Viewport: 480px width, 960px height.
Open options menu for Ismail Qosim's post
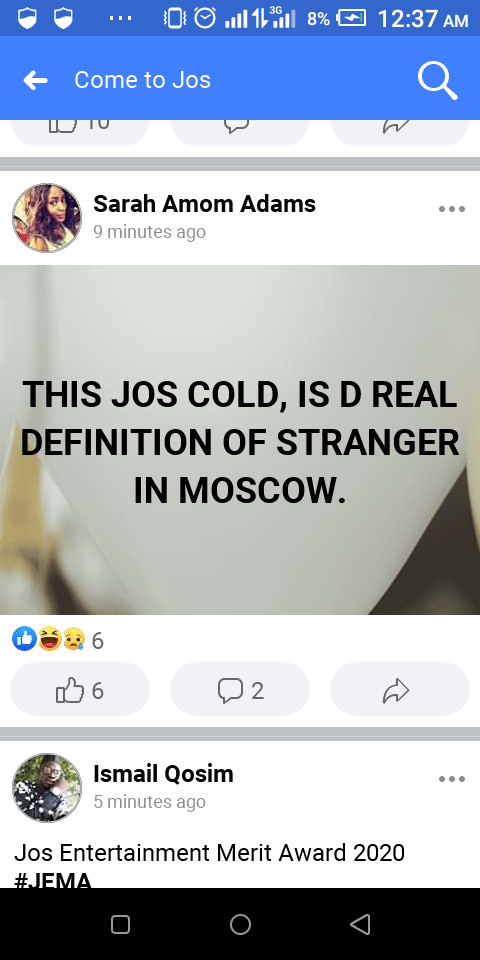pos(452,779)
